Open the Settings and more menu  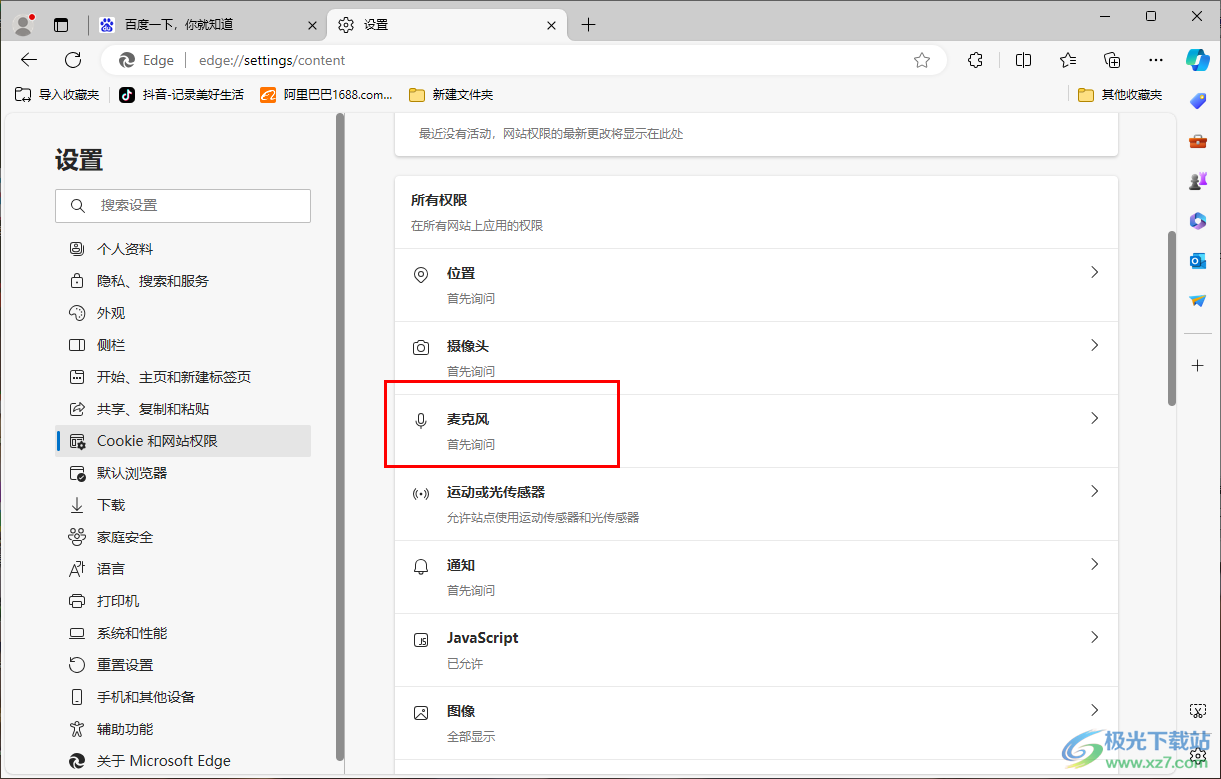tap(1156, 60)
